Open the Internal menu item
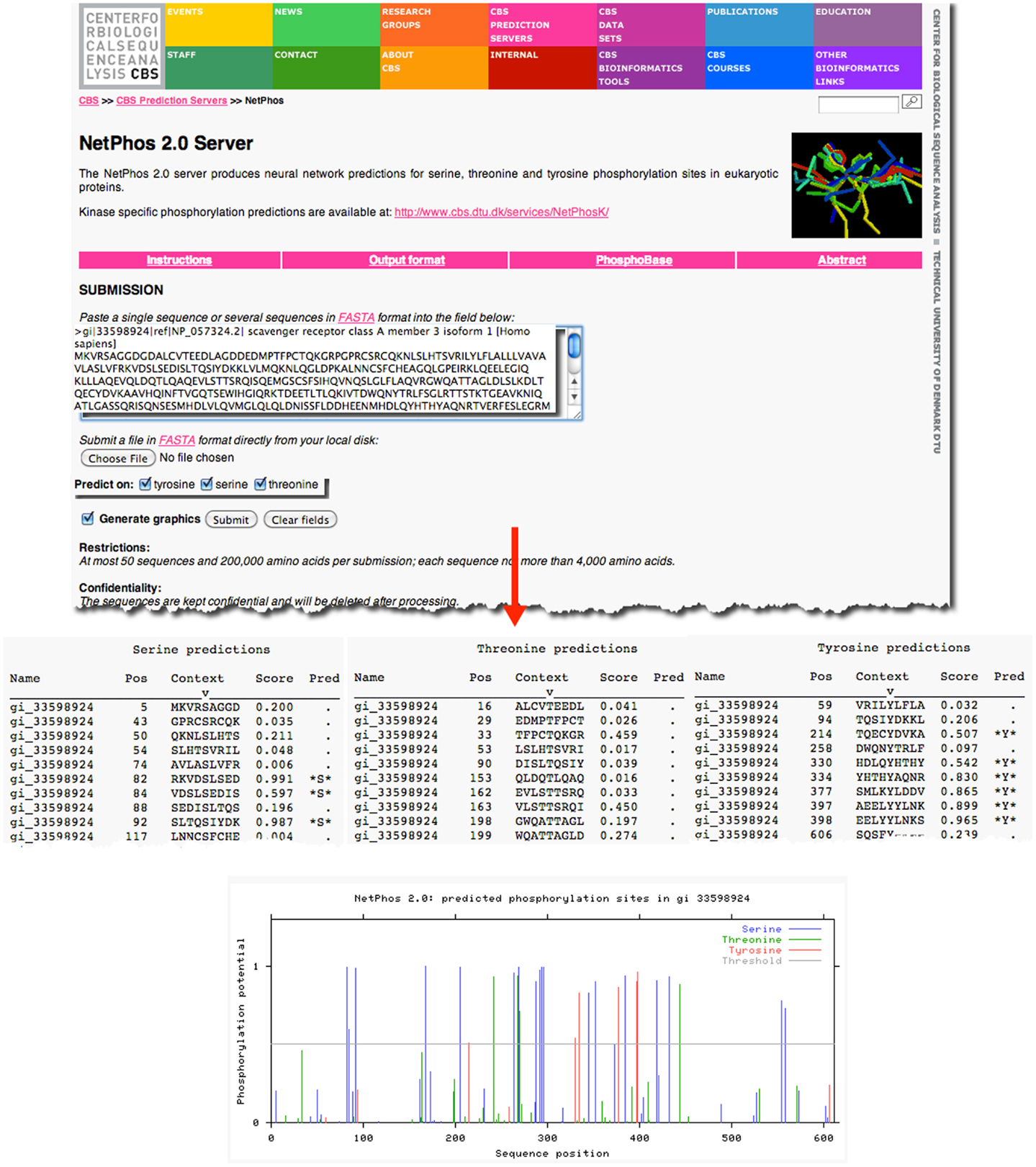Image resolution: width=1036 pixels, height=1167 pixels. pos(542,68)
